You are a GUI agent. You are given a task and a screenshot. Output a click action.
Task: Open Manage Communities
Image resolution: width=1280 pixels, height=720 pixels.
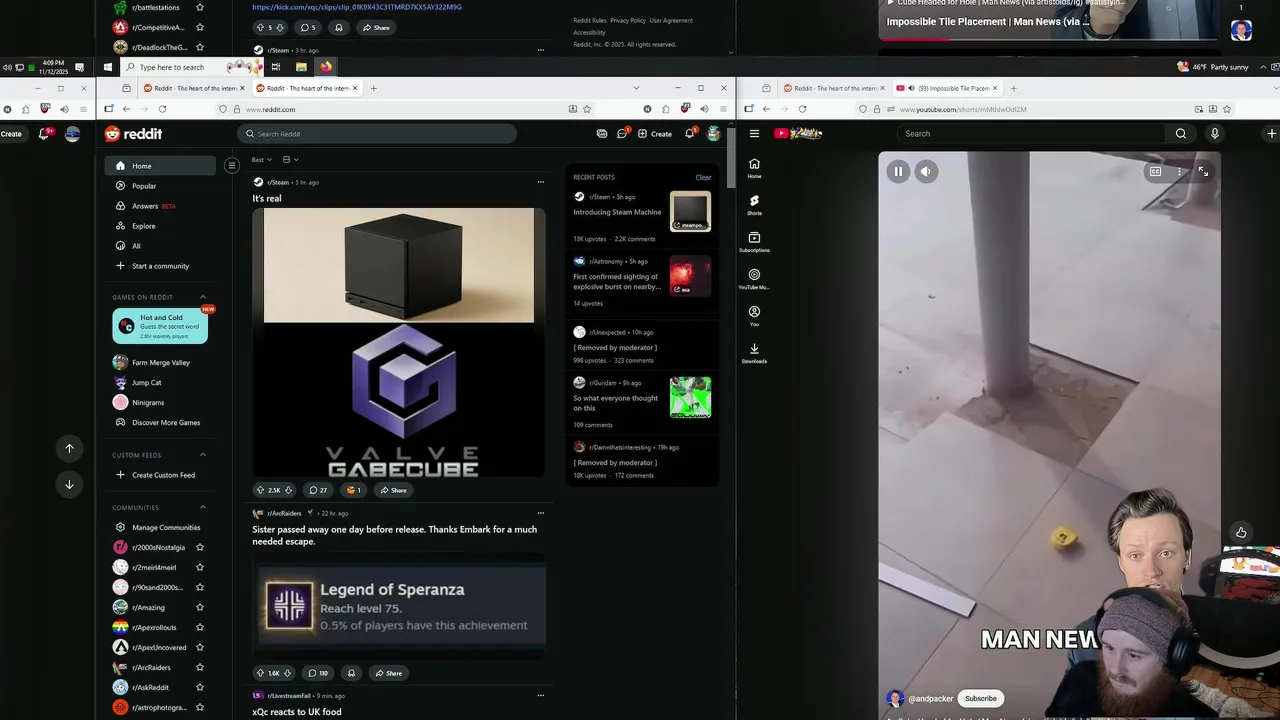[160, 527]
